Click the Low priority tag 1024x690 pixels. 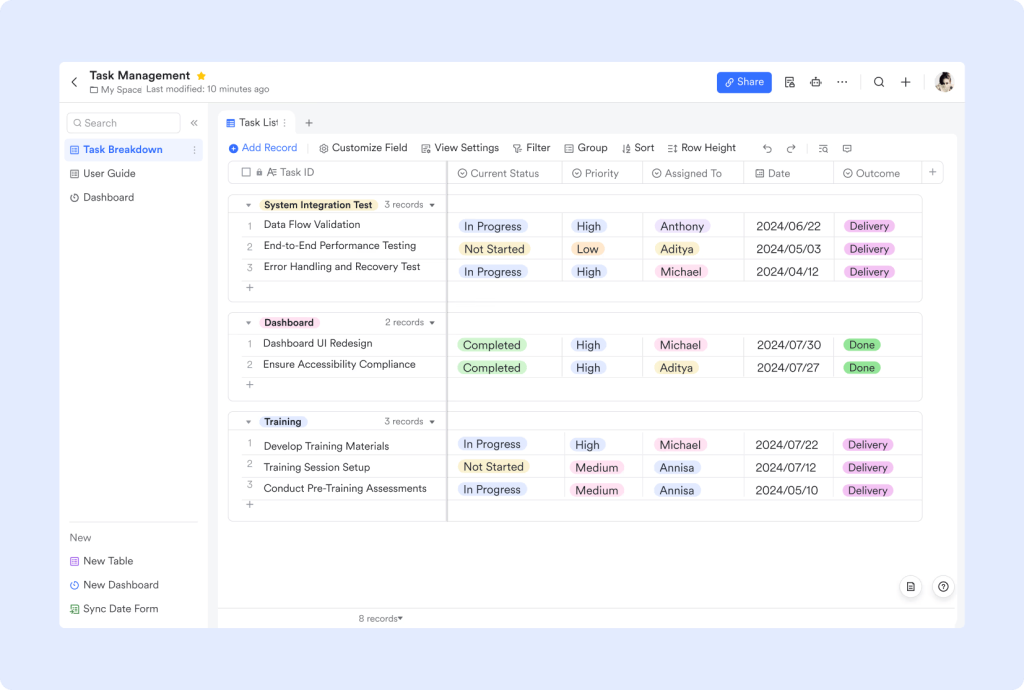coord(587,249)
